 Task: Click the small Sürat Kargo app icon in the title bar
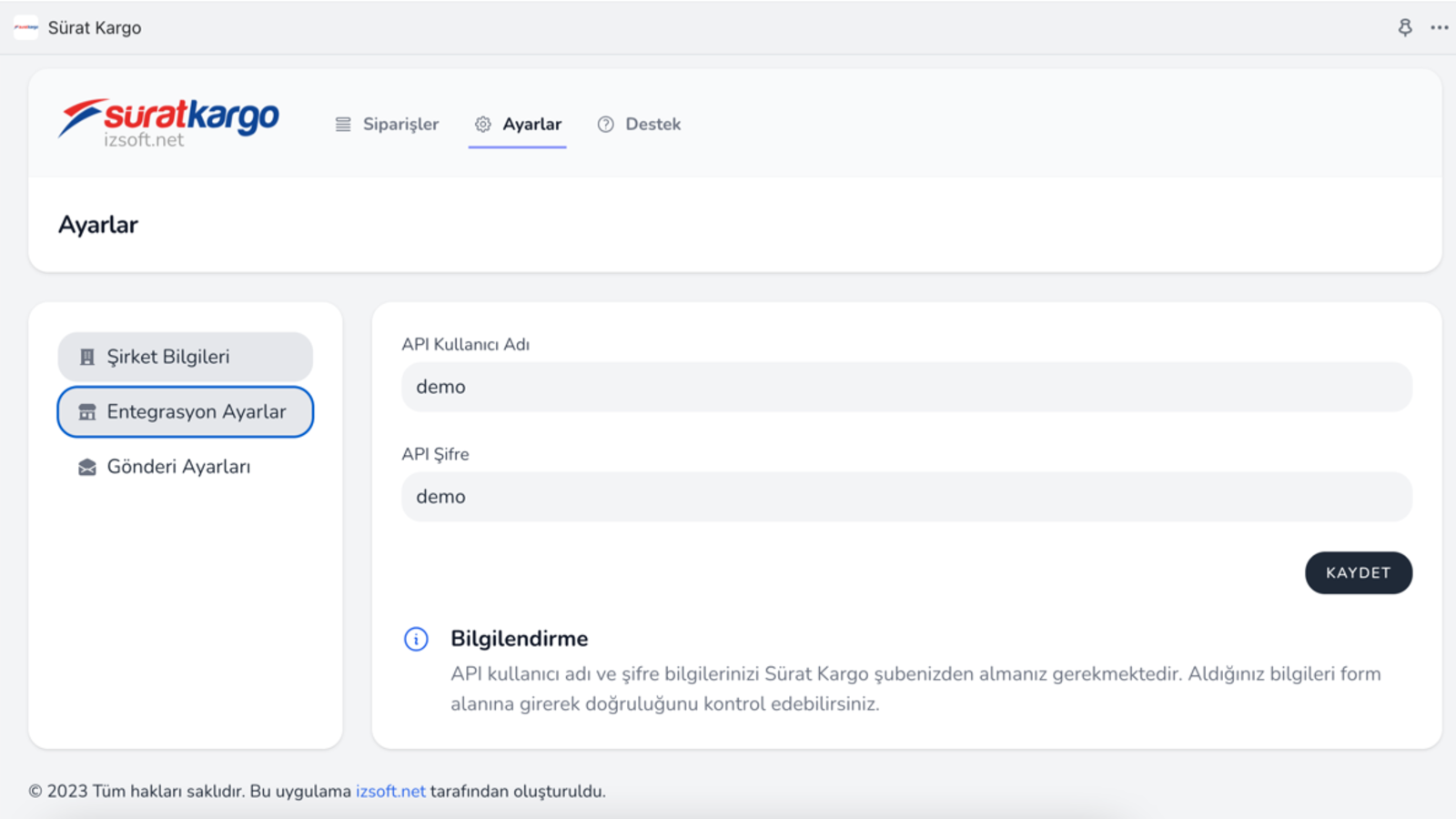tap(26, 27)
